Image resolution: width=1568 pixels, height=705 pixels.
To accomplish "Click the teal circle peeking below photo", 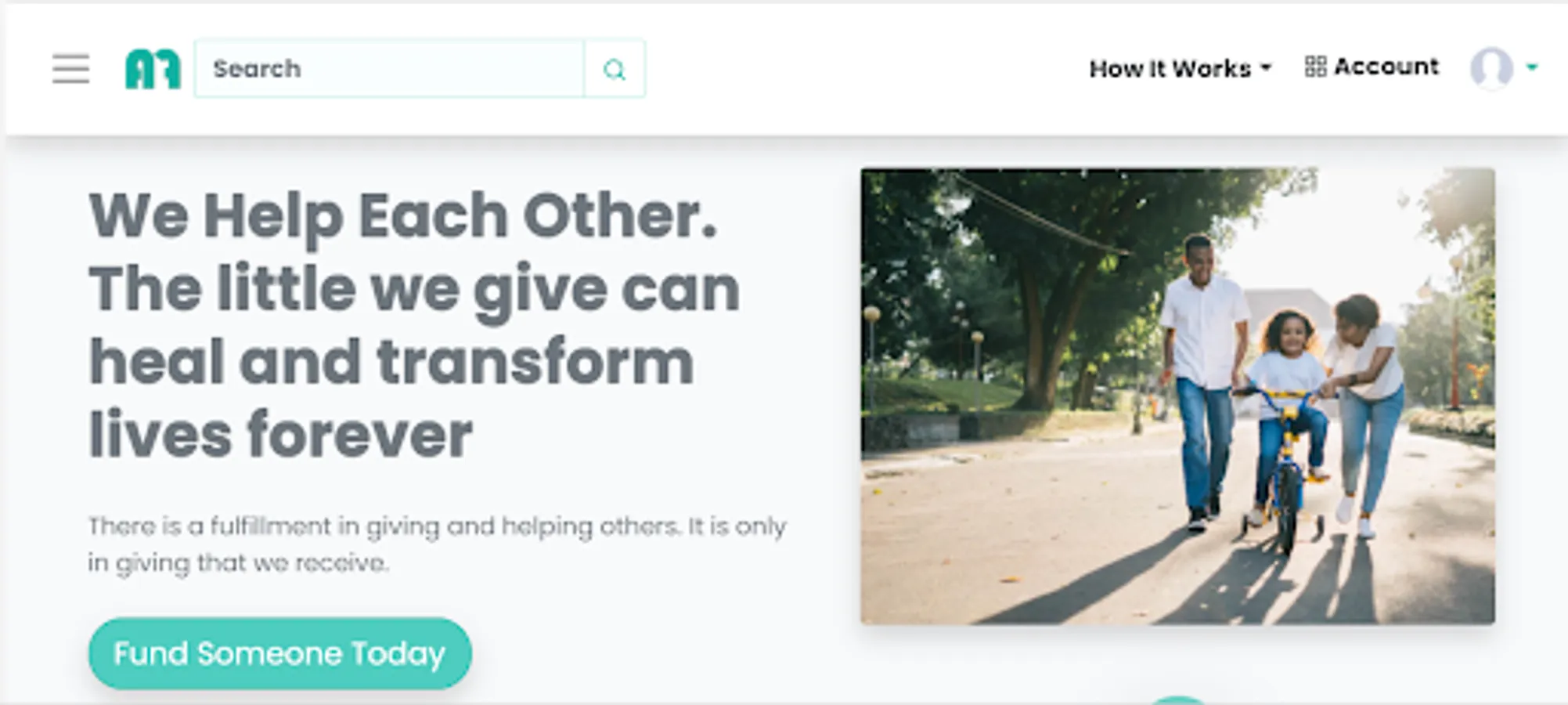I will pyautogui.click(x=1178, y=700).
